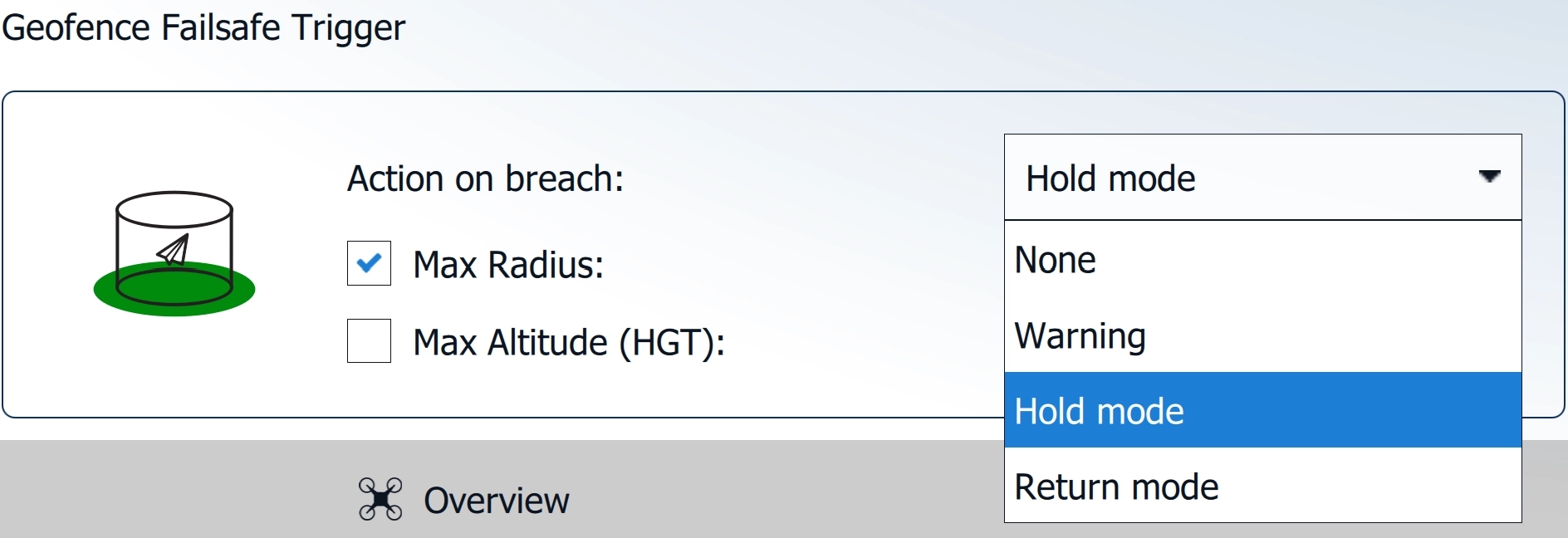This screenshot has height=538, width=1568.
Task: Toggle Max Altitude via its text label
Action: (x=569, y=342)
